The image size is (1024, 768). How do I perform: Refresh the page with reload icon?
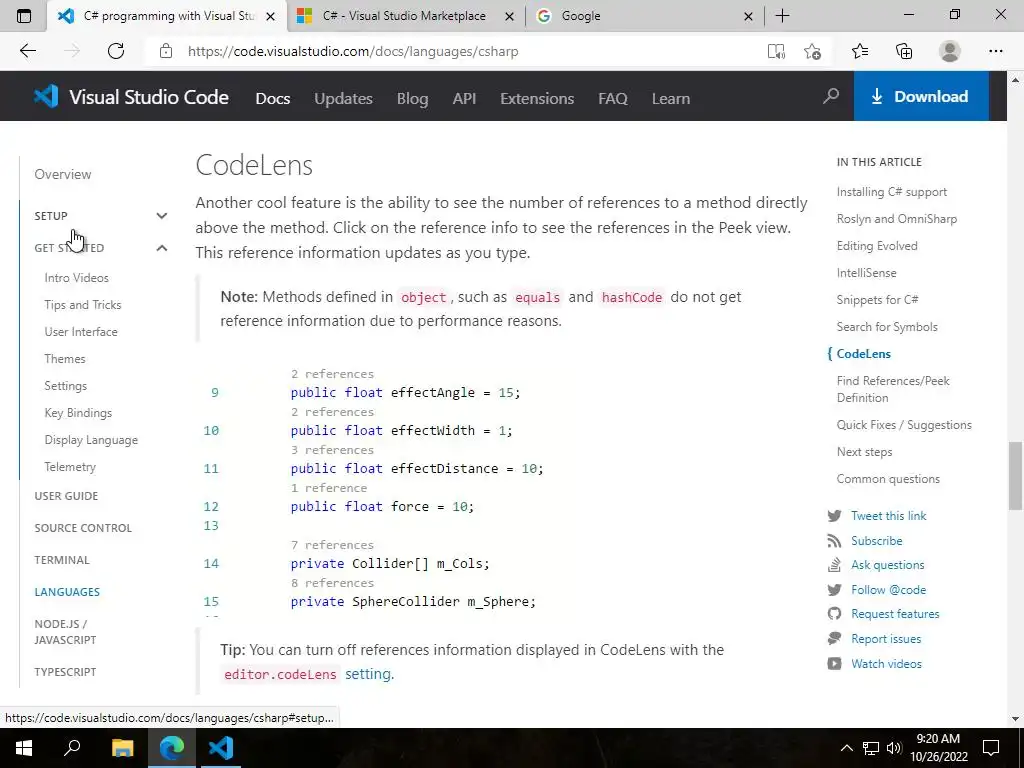point(116,51)
